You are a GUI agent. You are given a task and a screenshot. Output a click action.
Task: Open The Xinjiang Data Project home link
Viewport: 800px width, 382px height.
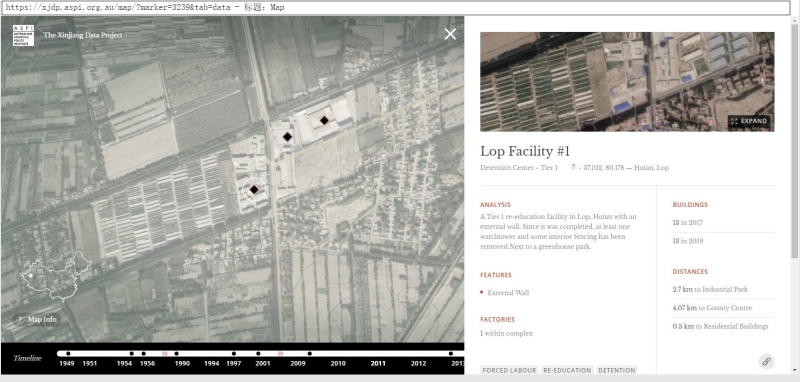click(83, 35)
